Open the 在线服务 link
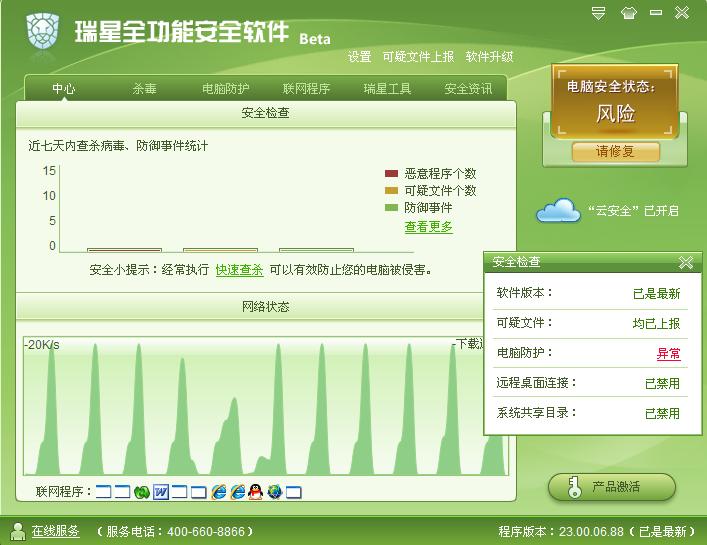Image resolution: width=707 pixels, height=545 pixels. click(x=55, y=531)
